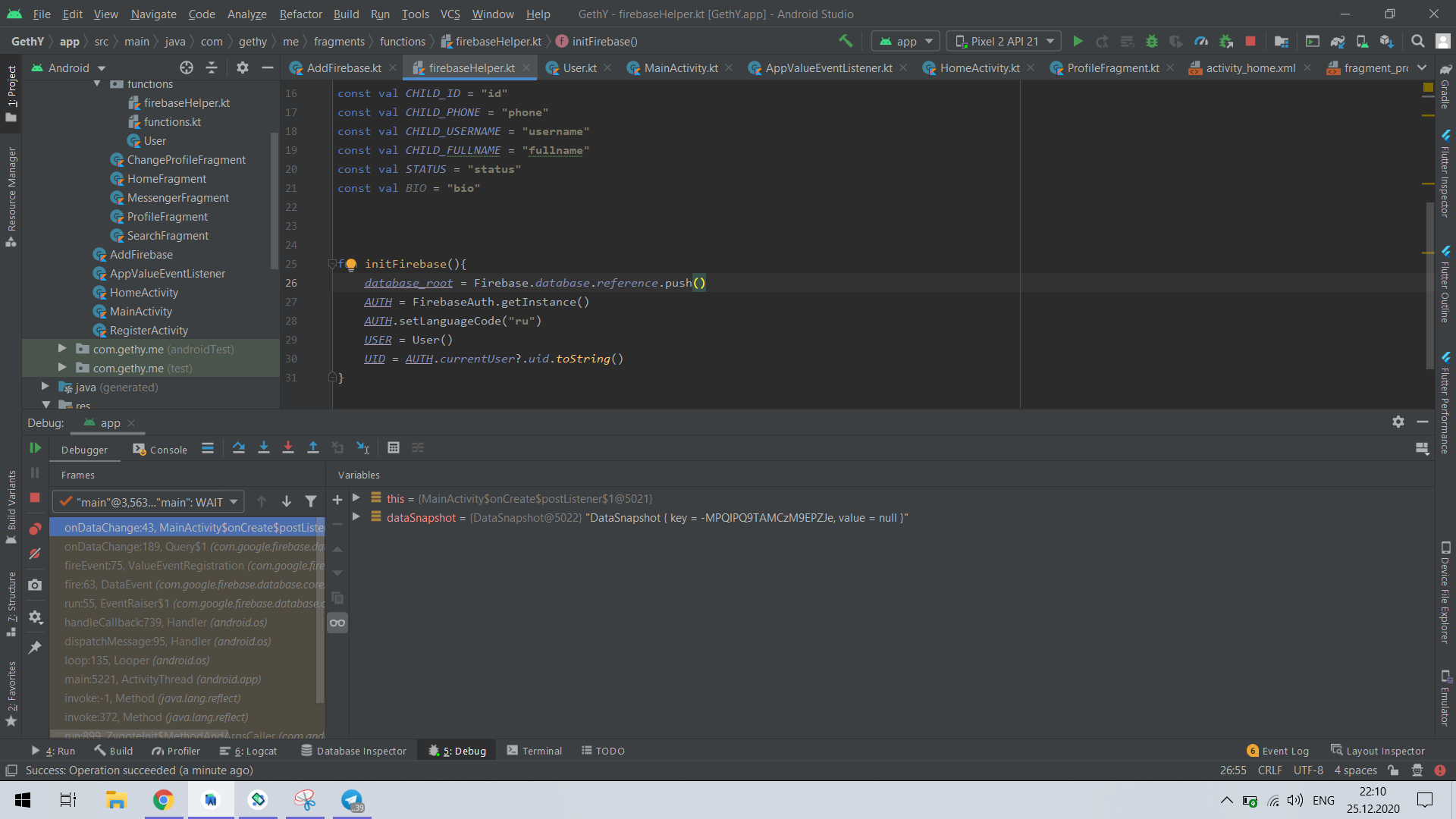This screenshot has width=1456, height=819.
Task: Click the locate target icon in Project panel
Action: (x=187, y=67)
